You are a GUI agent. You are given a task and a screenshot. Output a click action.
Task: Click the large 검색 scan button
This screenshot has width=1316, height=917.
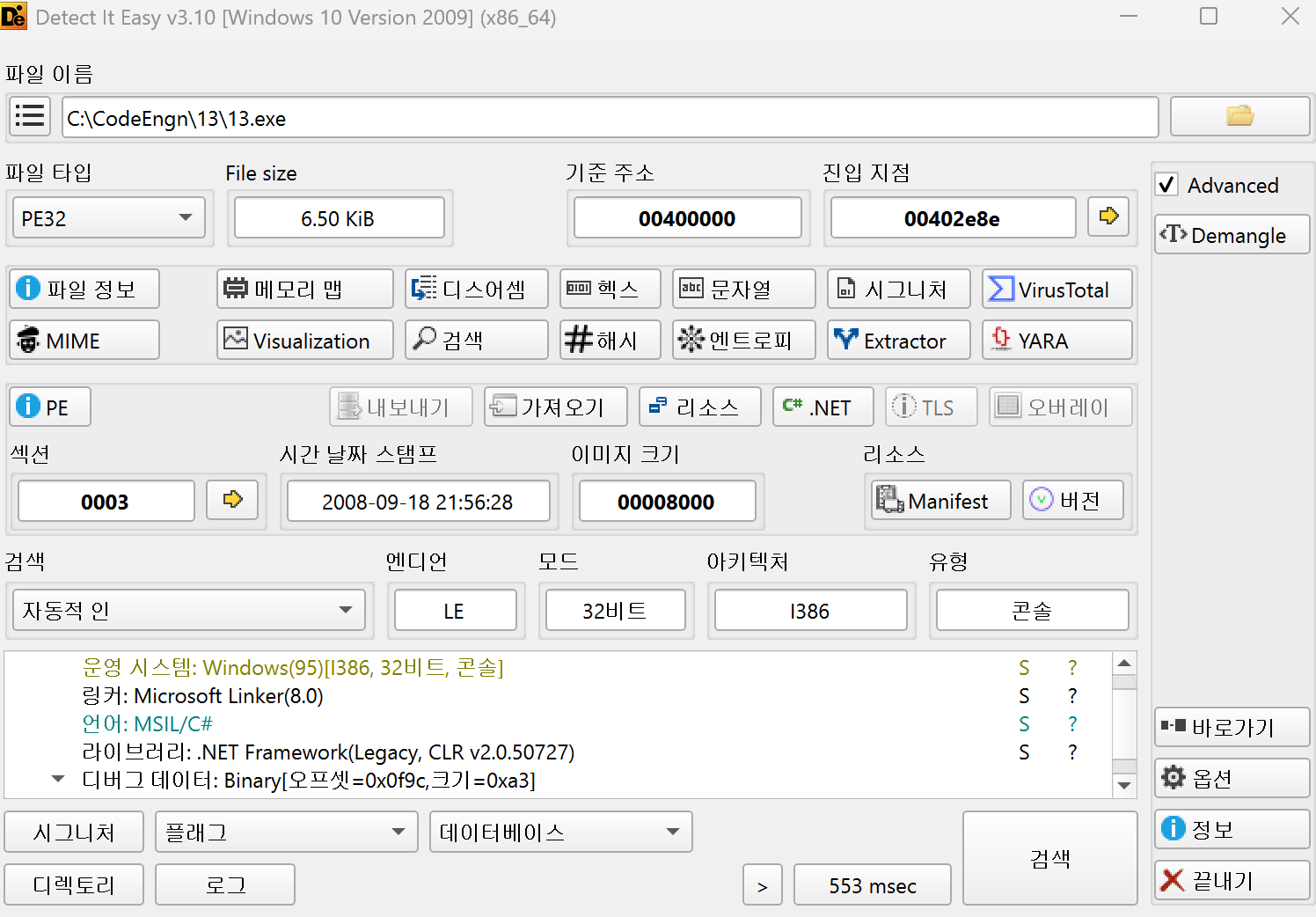(1050, 858)
